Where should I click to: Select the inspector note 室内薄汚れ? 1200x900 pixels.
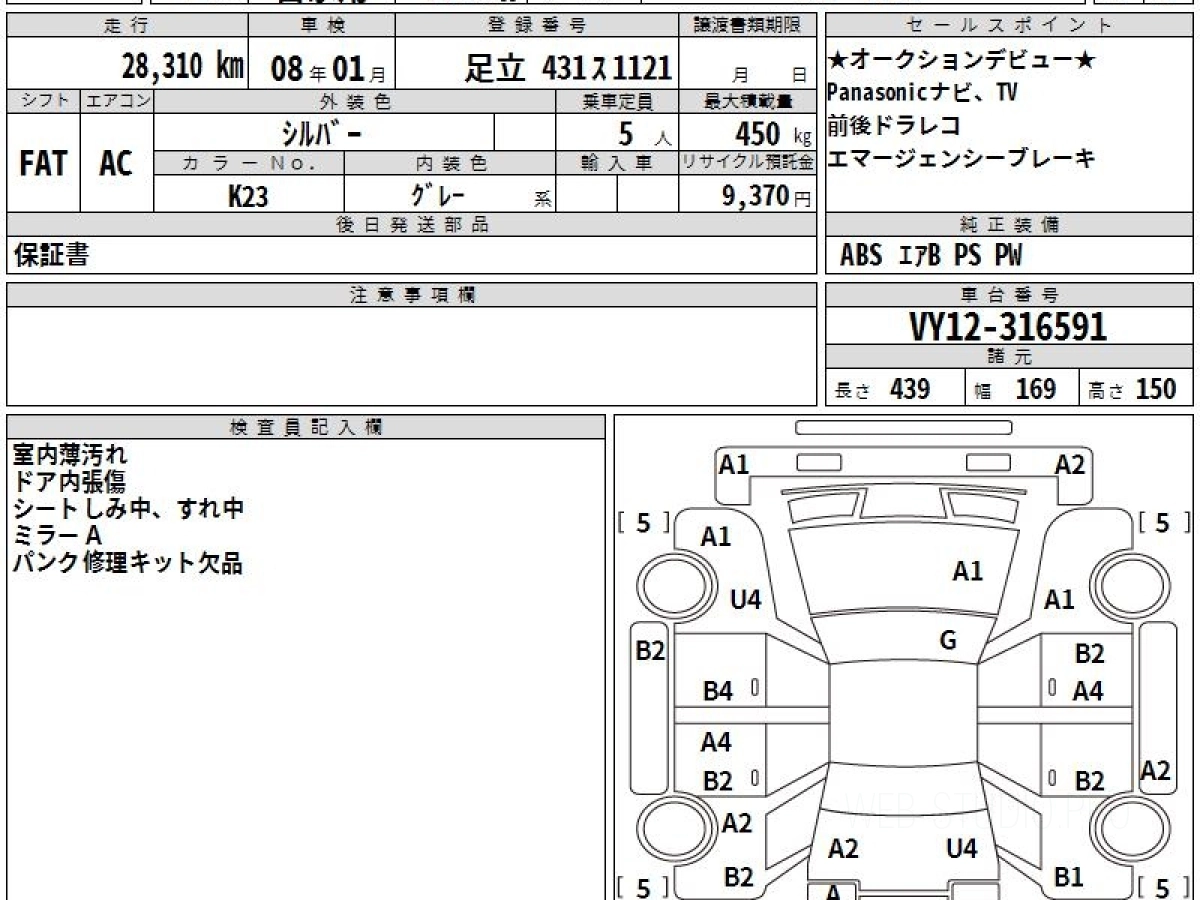[x=70, y=455]
